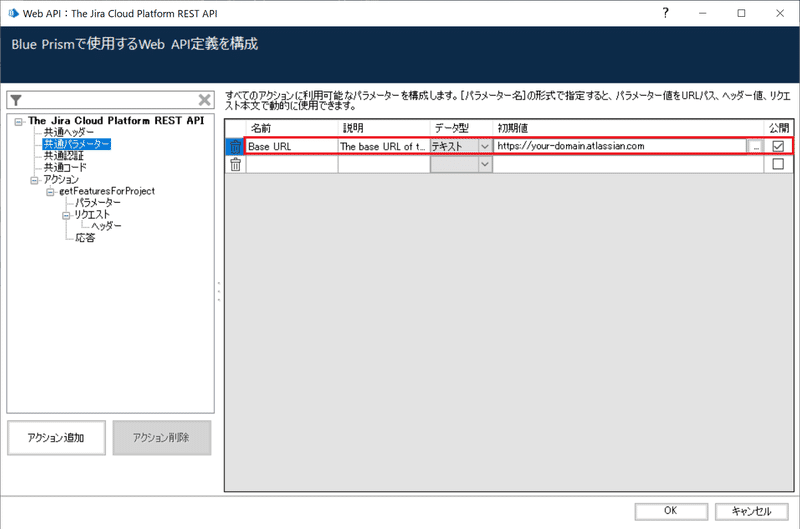800x529 pixels.
Task: Click the splitter handle between panels
Action: pyautogui.click(x=219, y=291)
